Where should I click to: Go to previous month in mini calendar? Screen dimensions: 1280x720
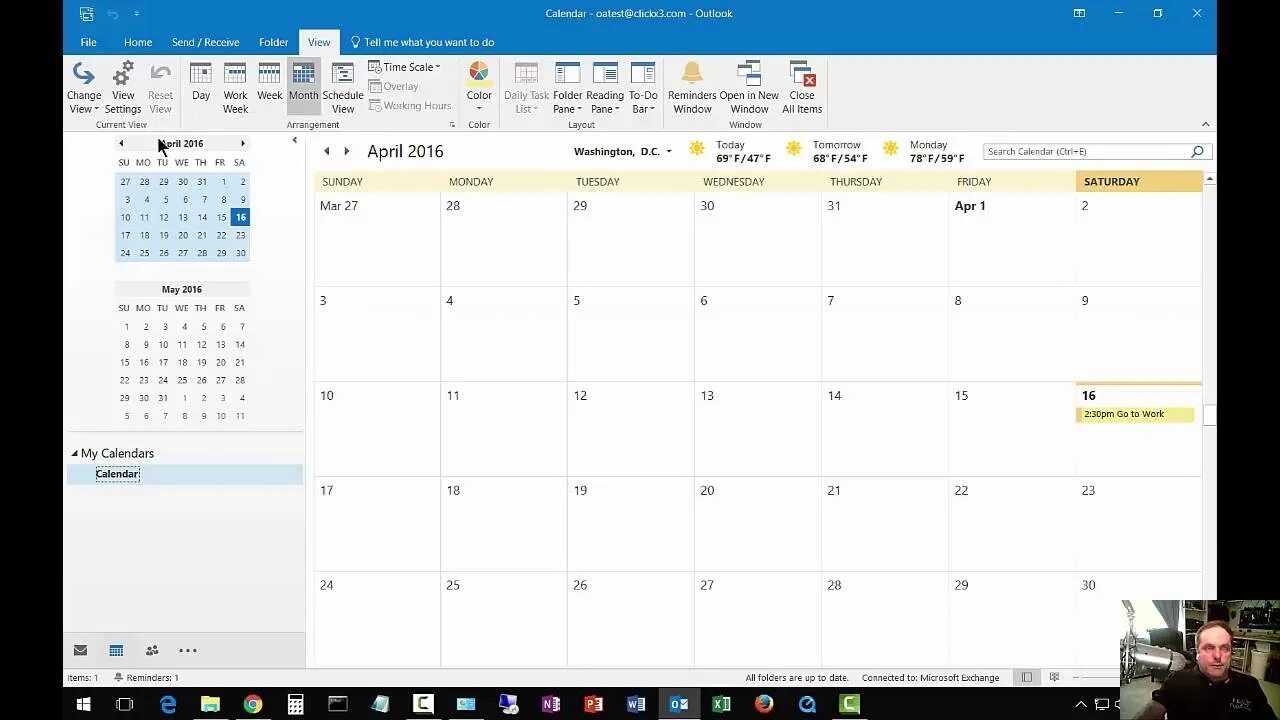[121, 144]
